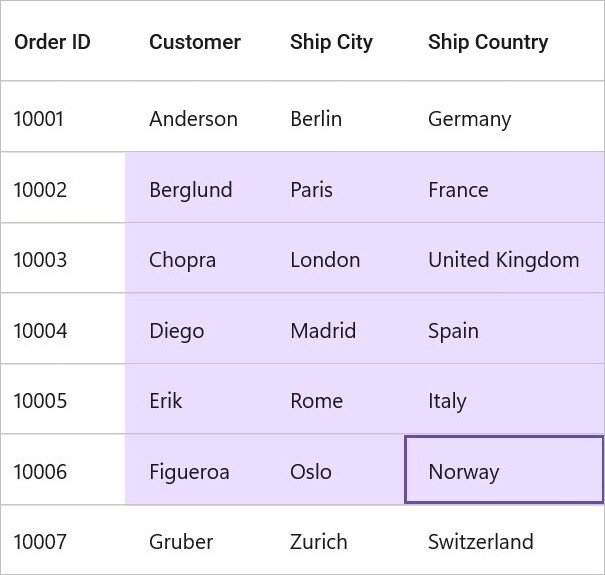Click the Madrid city cell
The width and height of the screenshot is (605, 575).
tap(335, 328)
